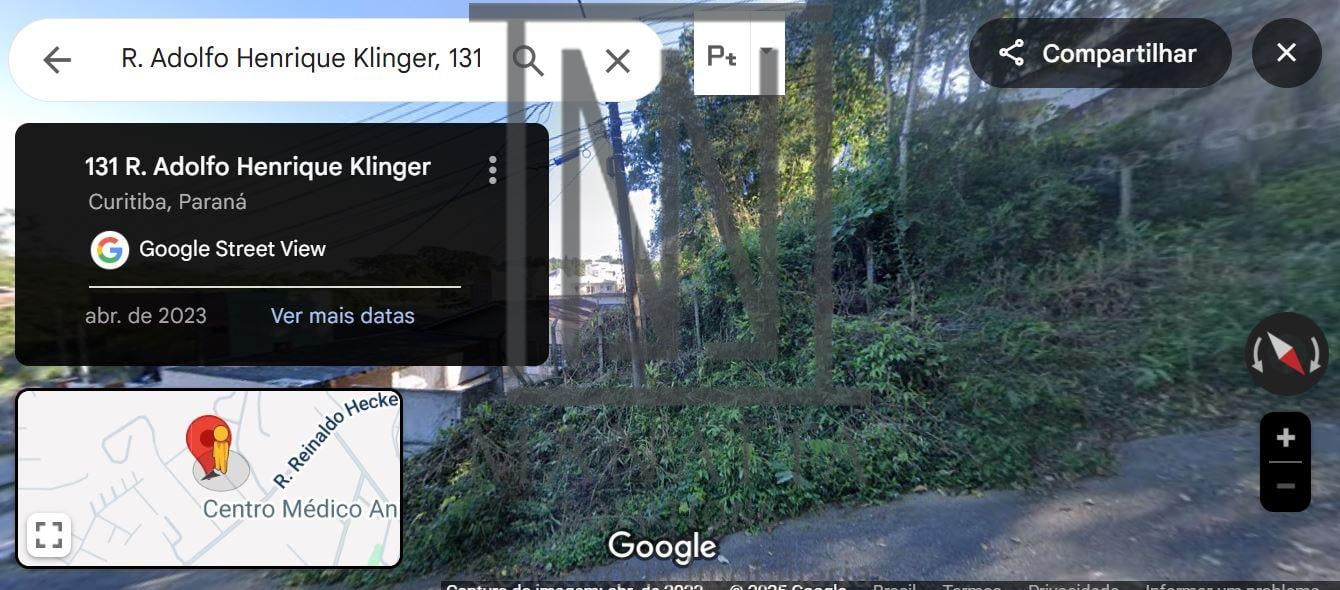Click the address search input field
The height and width of the screenshot is (590, 1340).
point(302,59)
